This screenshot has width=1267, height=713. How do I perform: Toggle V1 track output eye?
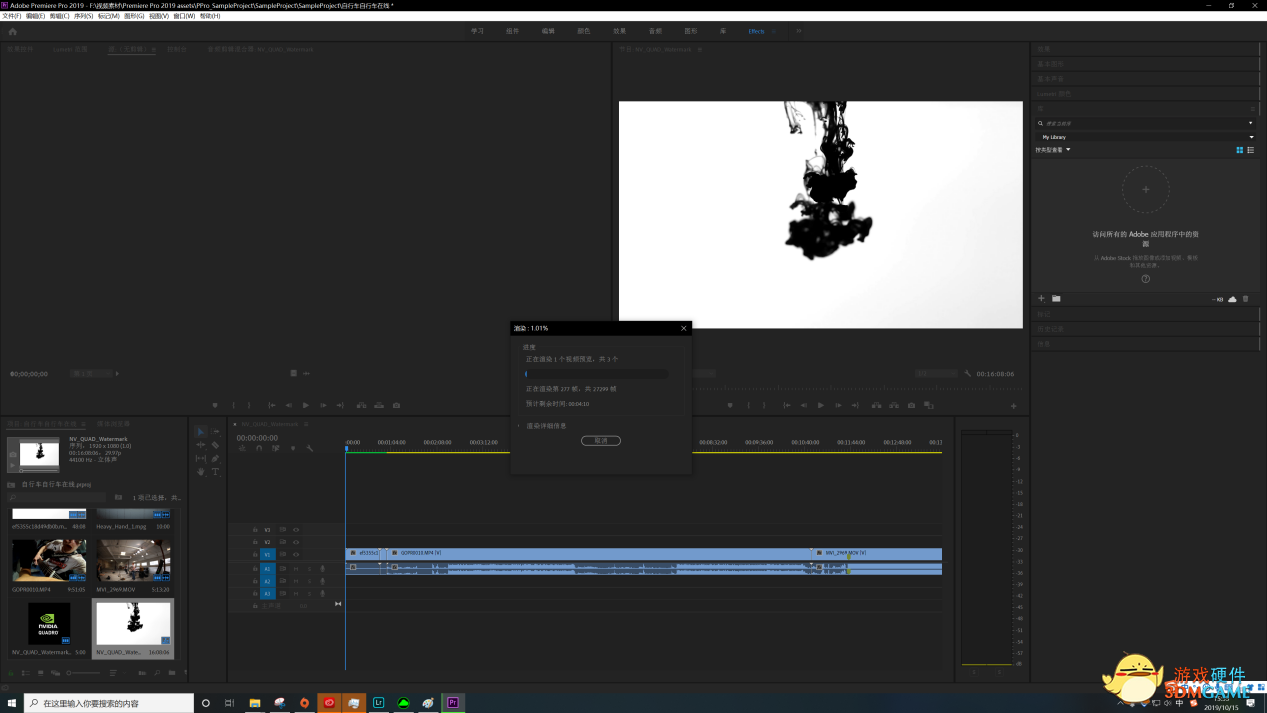pos(296,554)
